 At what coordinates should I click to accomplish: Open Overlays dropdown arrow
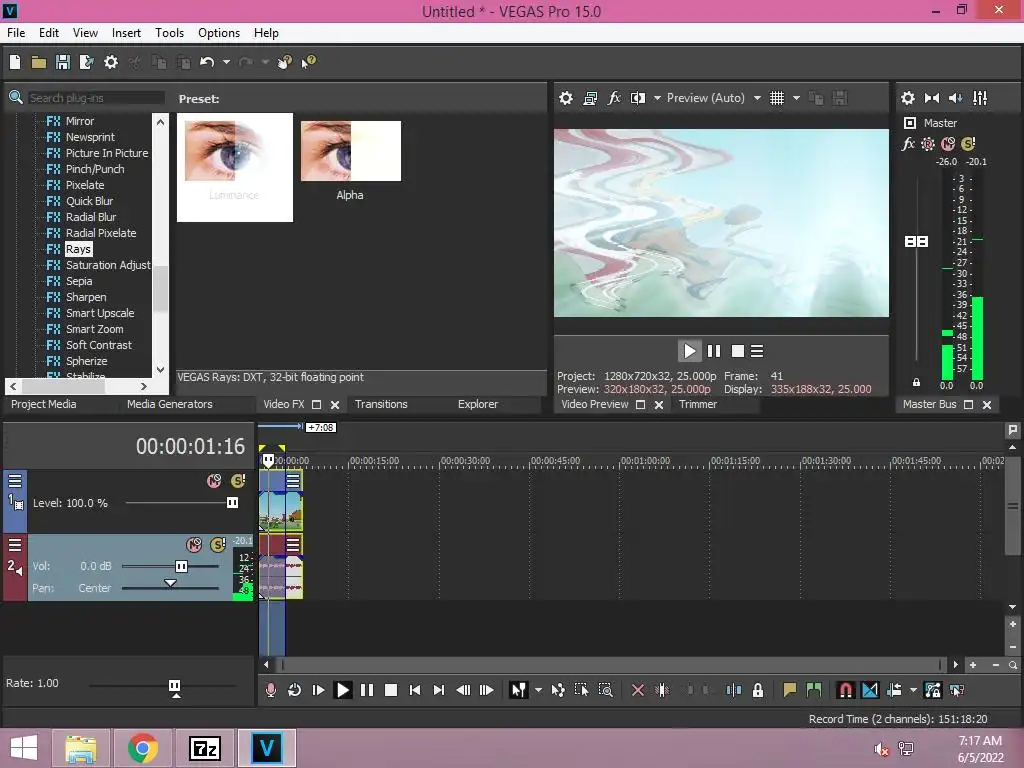tap(796, 98)
